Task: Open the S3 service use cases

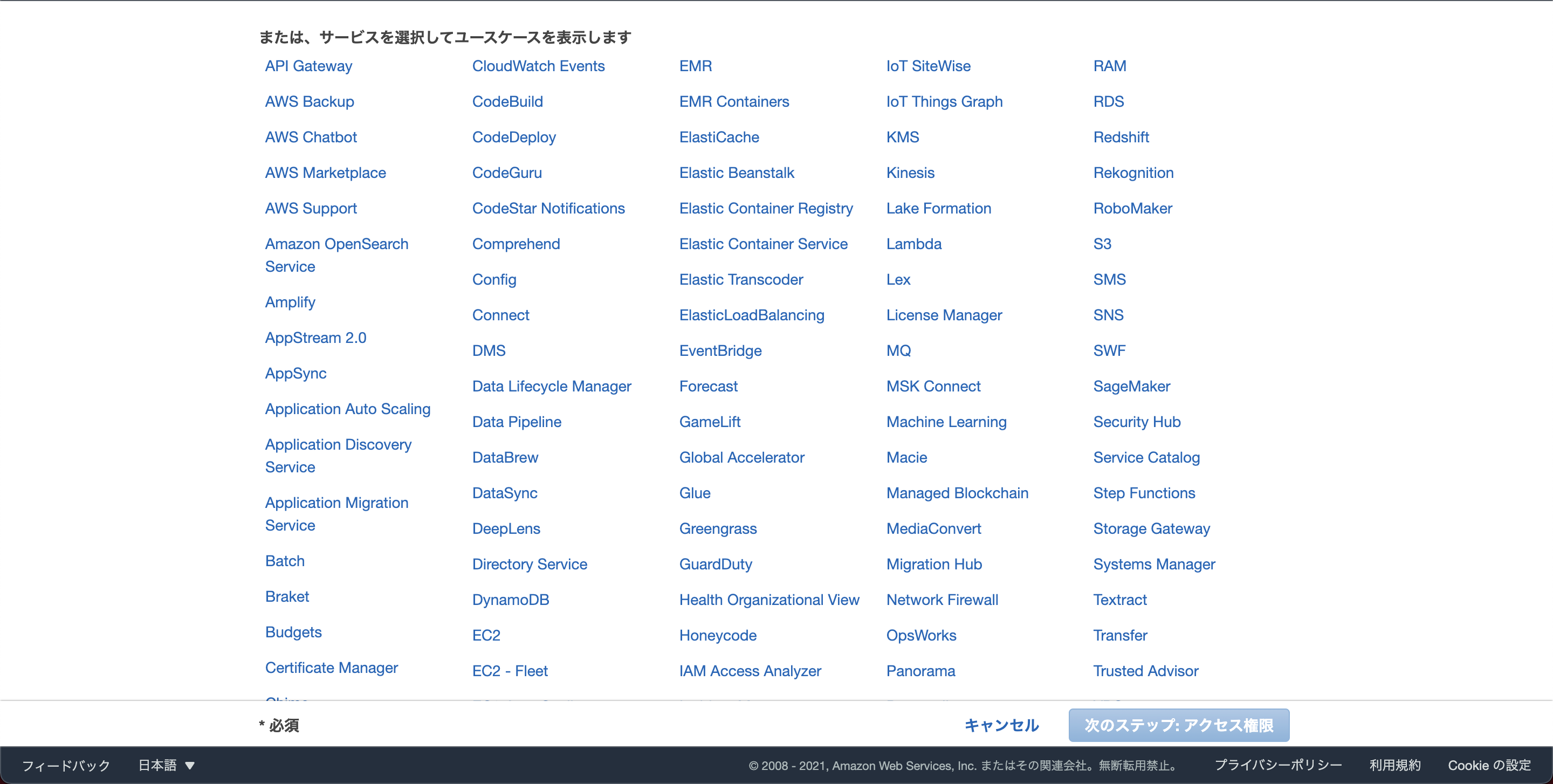Action: (1102, 244)
